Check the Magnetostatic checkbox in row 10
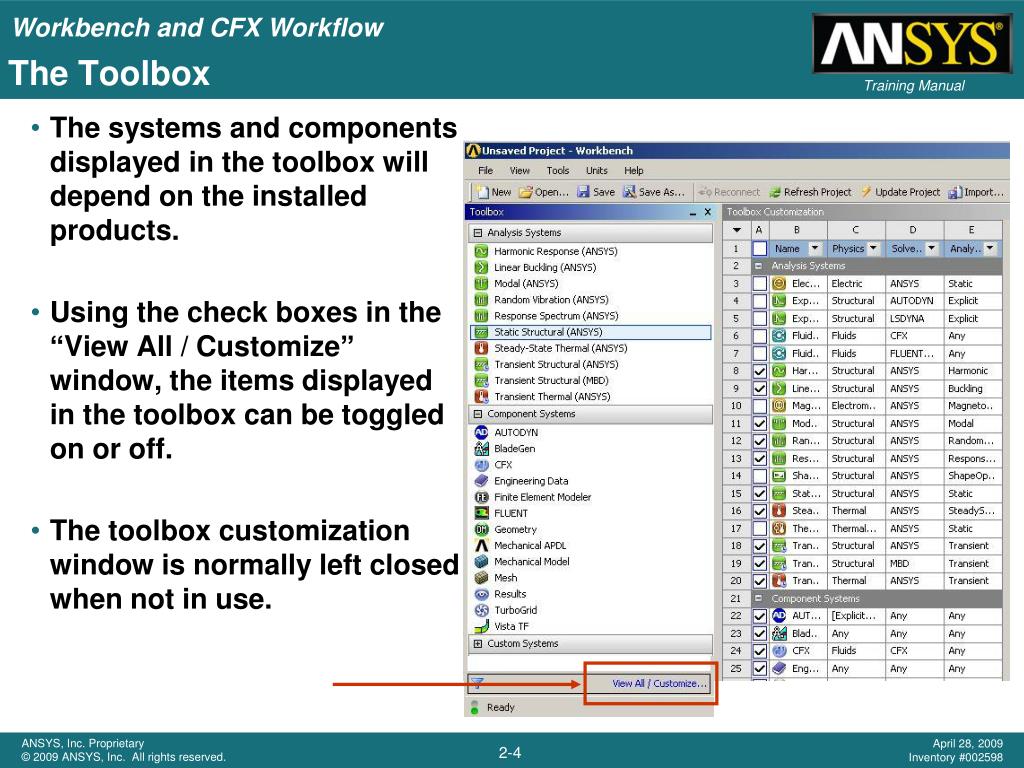 pyautogui.click(x=759, y=406)
